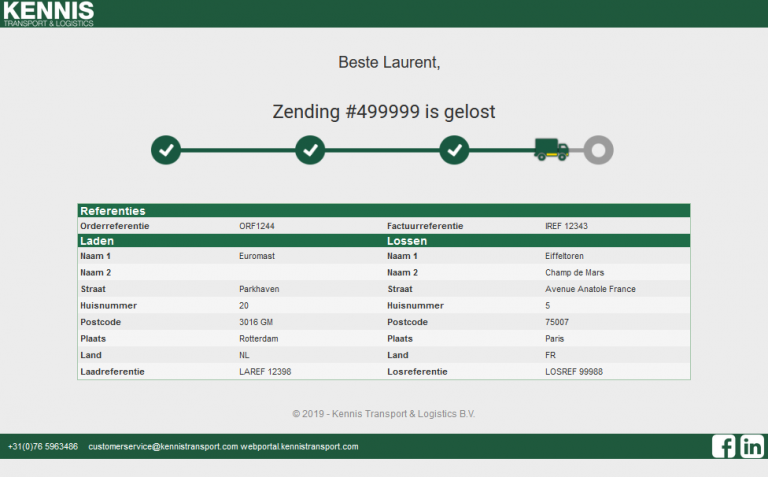Click the Laden section header

pos(97,241)
